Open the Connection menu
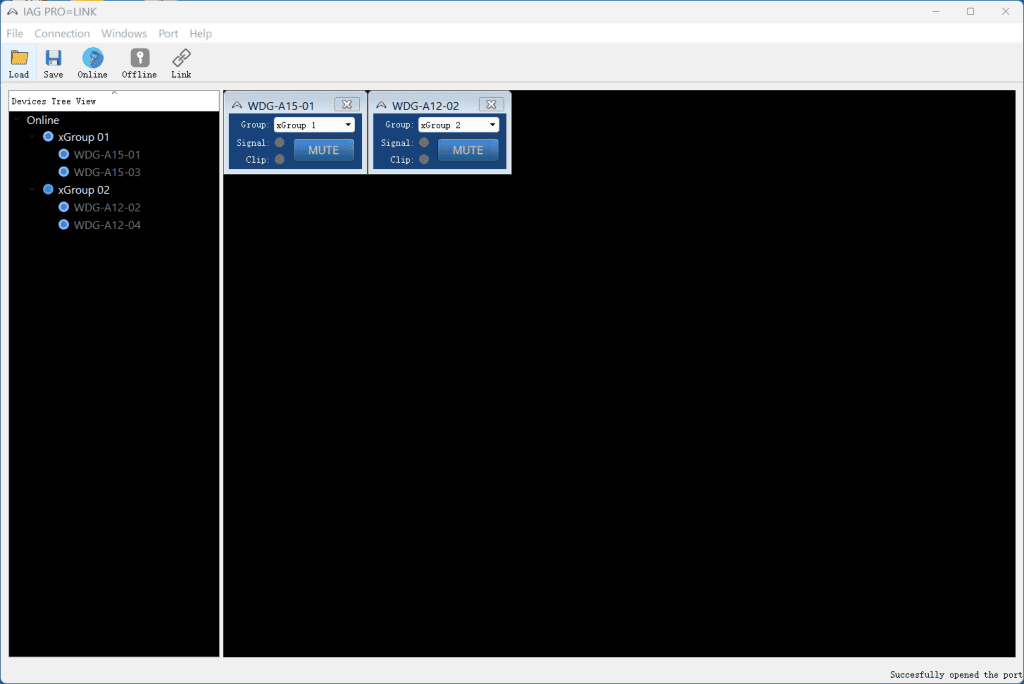The image size is (1024, 684). 62,33
